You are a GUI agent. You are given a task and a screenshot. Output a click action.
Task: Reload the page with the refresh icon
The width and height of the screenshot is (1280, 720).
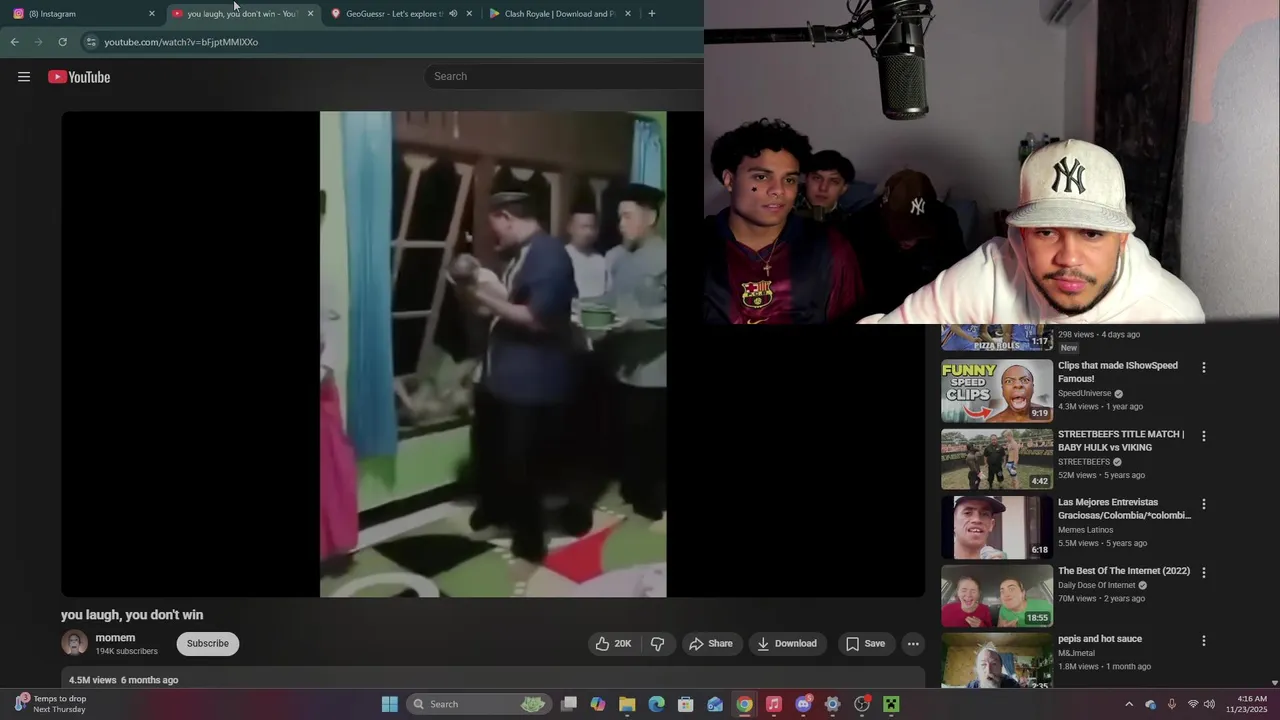click(x=62, y=42)
